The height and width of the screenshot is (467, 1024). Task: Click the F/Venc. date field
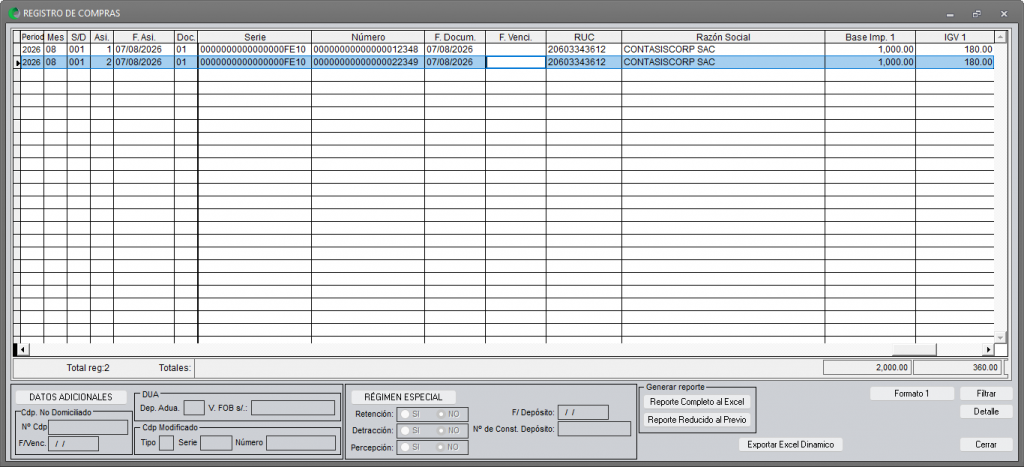pos(73,444)
